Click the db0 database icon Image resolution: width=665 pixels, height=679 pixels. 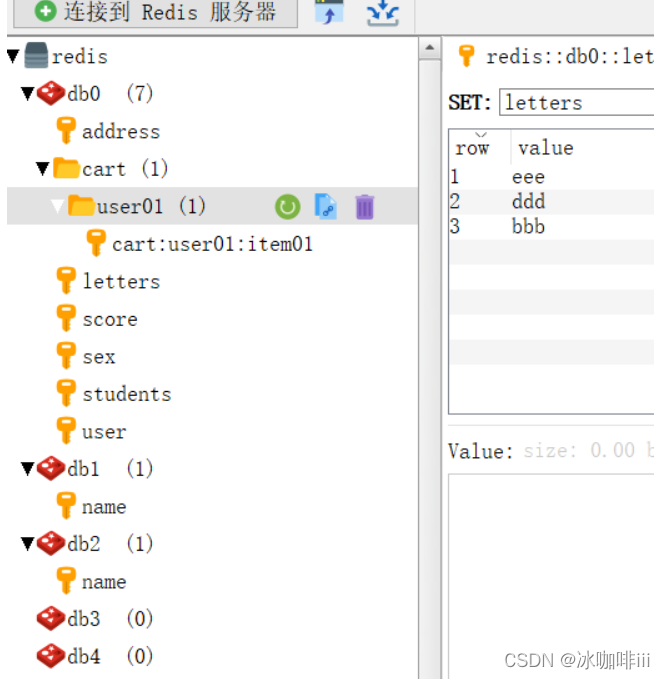(x=51, y=93)
